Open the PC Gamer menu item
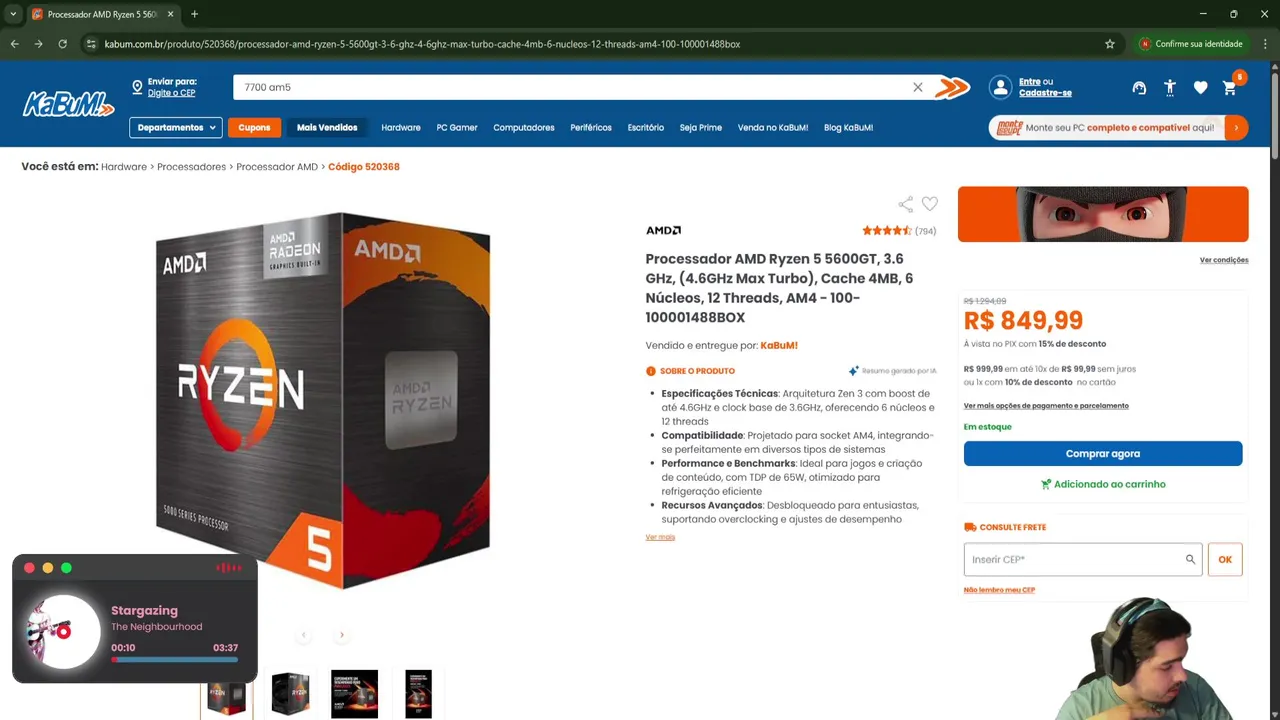This screenshot has height=720, width=1280. tap(457, 128)
